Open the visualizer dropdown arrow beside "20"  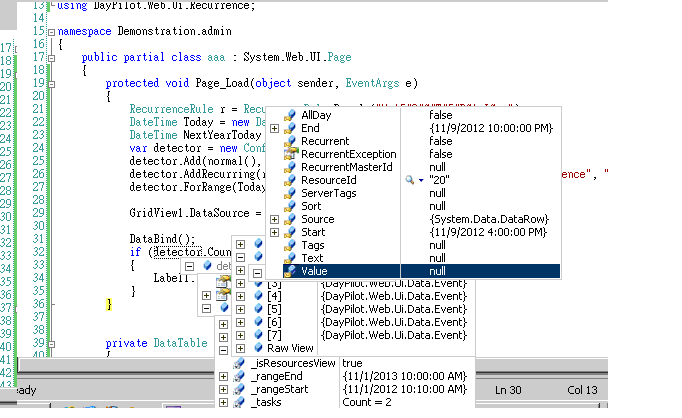point(421,180)
